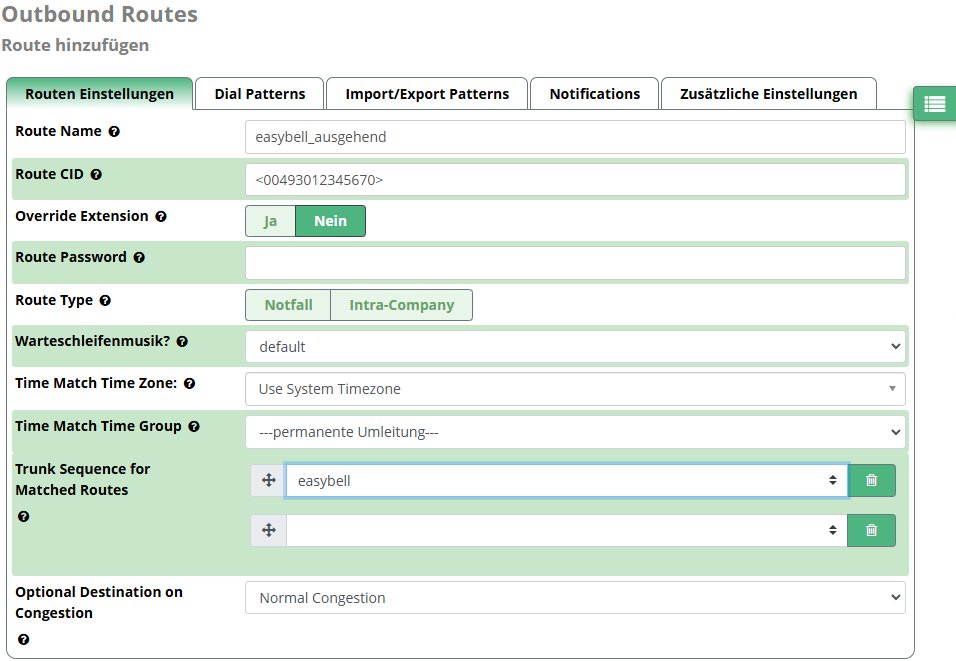956x661 pixels.
Task: Open Warteschleifenmusik dropdown
Action: coord(575,347)
